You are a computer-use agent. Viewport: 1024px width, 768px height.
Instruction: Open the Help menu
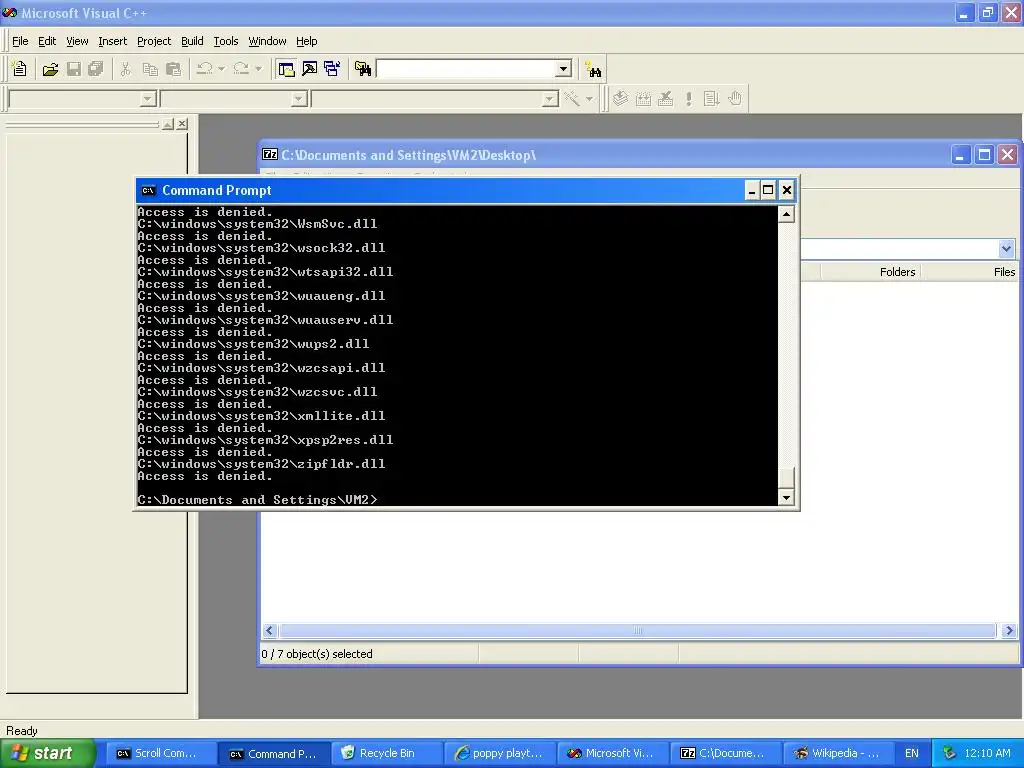pos(306,41)
